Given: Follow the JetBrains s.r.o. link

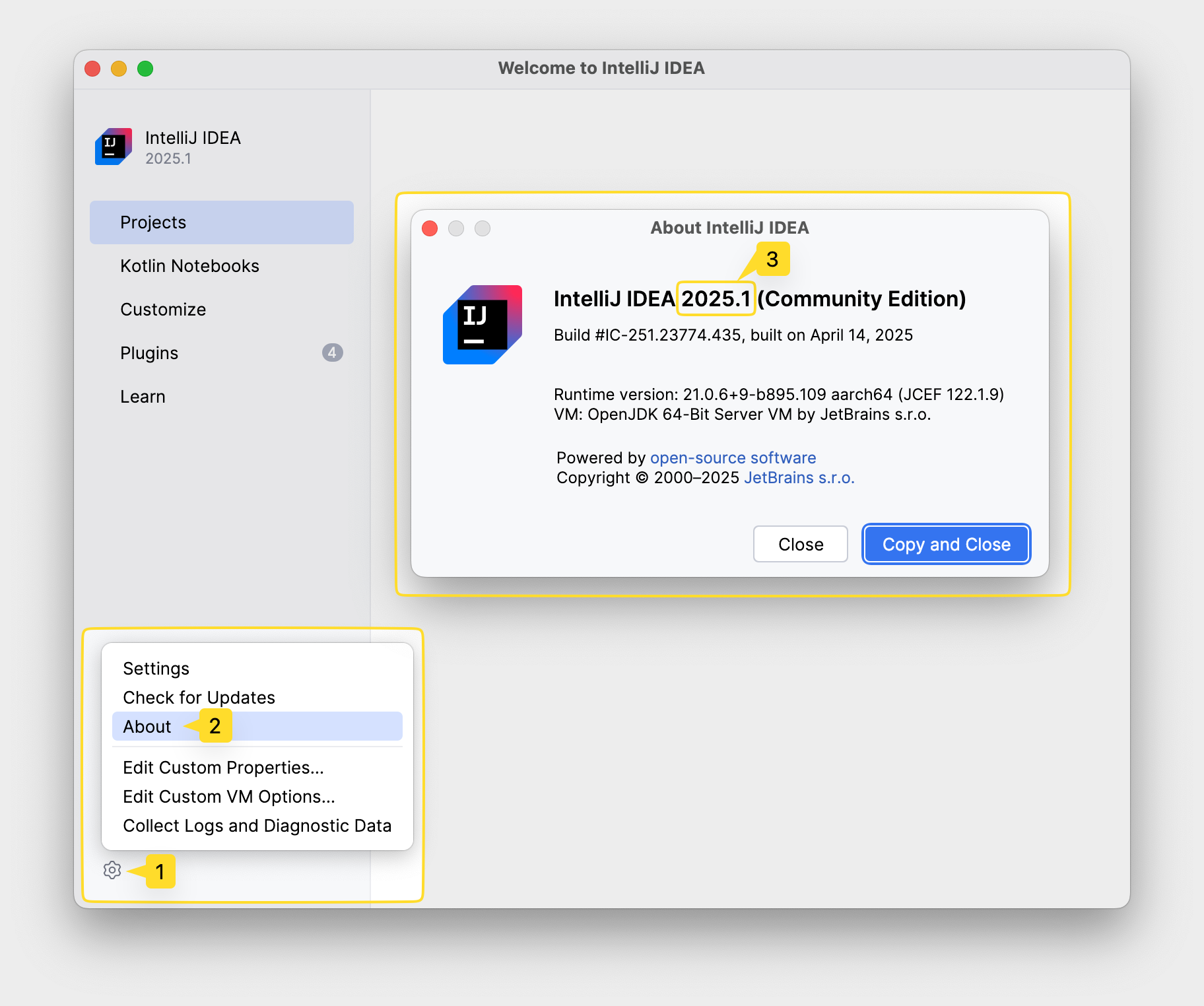Looking at the screenshot, I should click(x=799, y=478).
